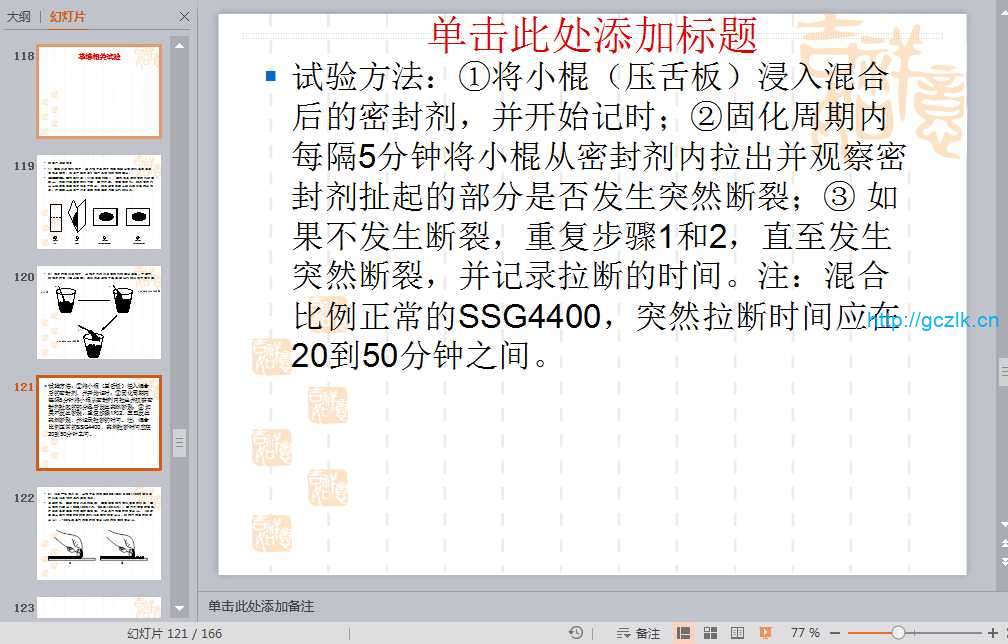This screenshot has height=644, width=1008.
Task: Click the zoom out minus button
Action: tap(838, 633)
